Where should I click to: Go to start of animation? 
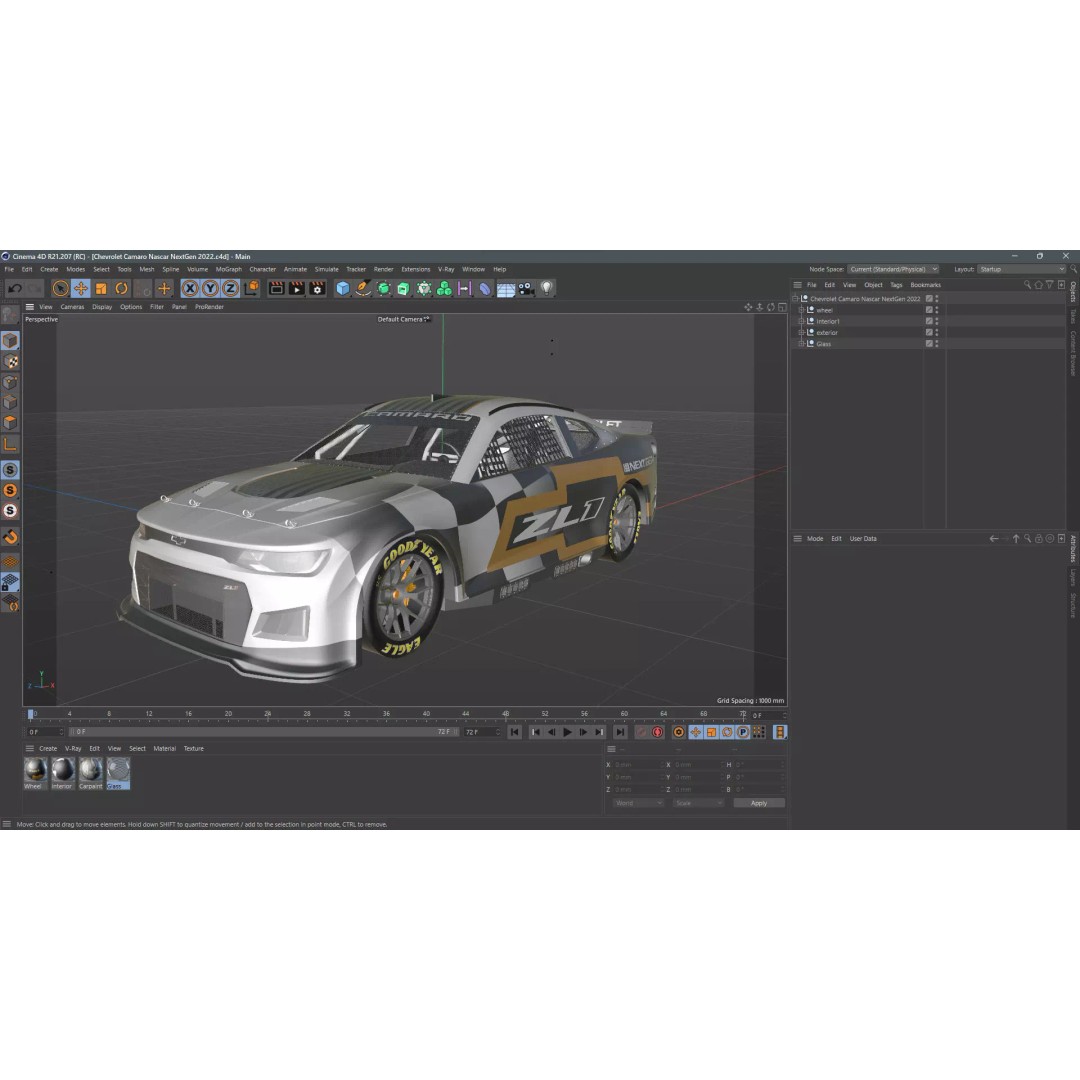[x=515, y=732]
